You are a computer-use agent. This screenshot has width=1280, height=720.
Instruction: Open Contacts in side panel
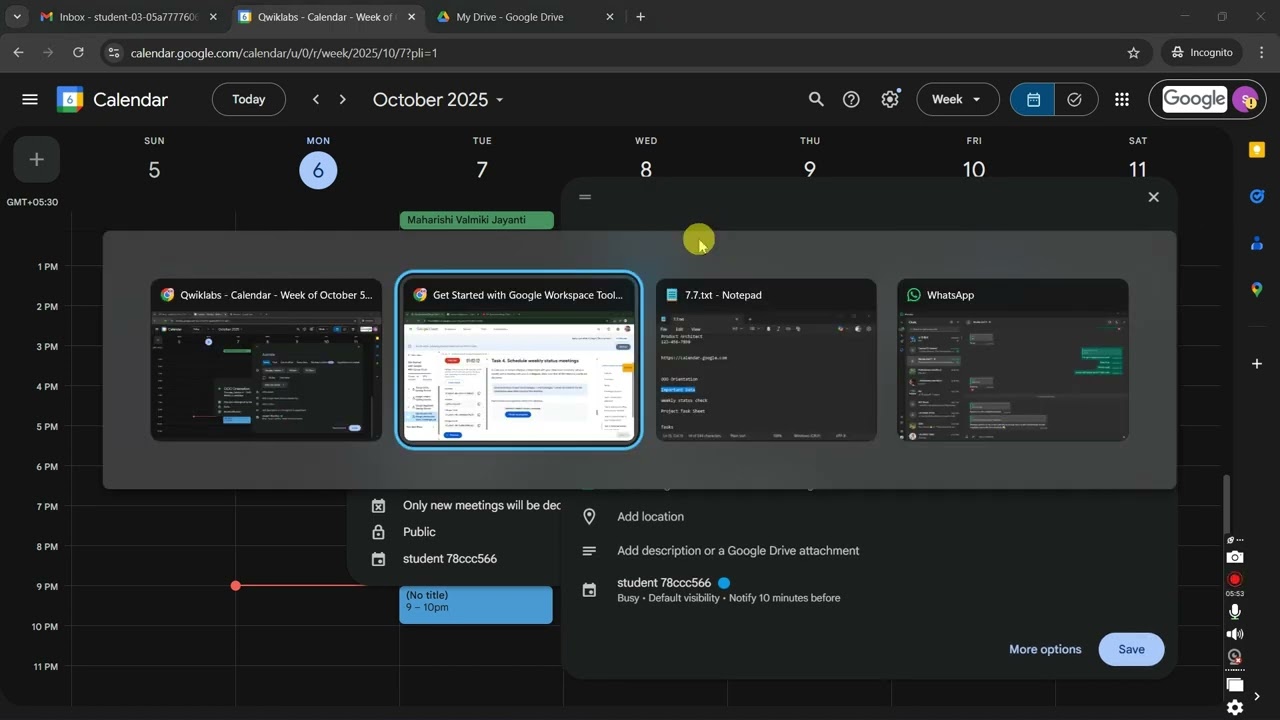pos(1257,243)
